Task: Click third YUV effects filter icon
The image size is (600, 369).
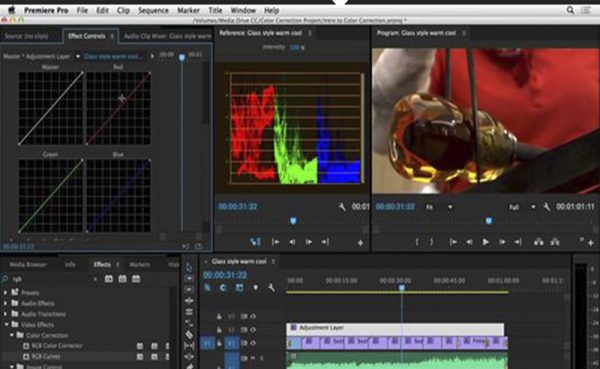Action: 136,279
